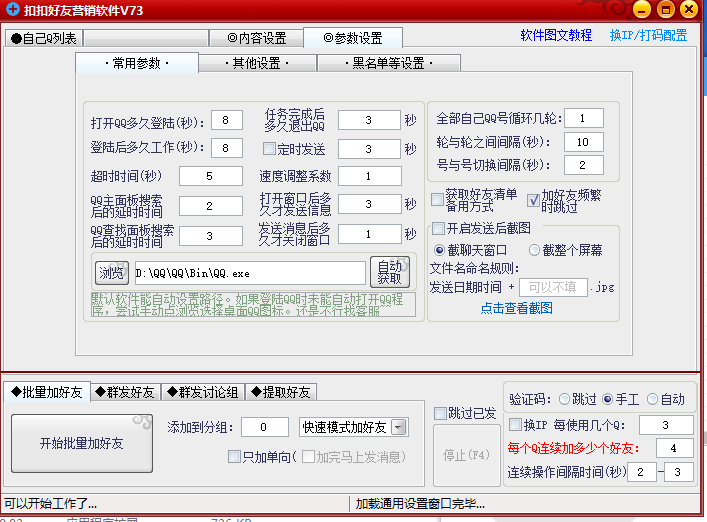Image resolution: width=707 pixels, height=522 pixels.
Task: Click the 可以不填 filename field
Action: tap(553, 287)
